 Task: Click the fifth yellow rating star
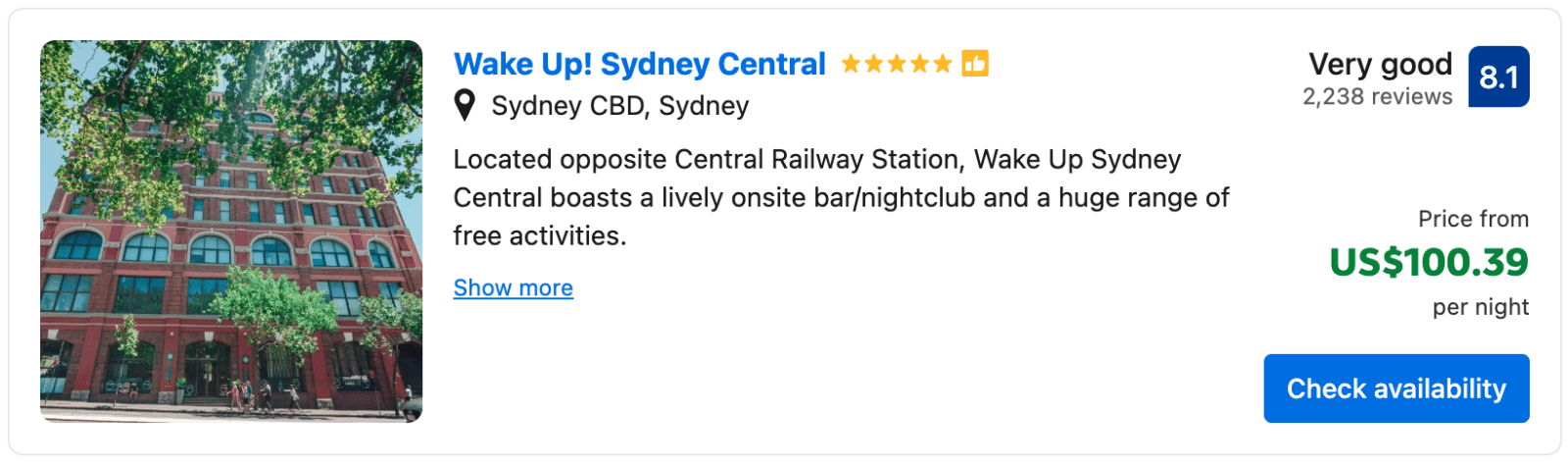943,64
